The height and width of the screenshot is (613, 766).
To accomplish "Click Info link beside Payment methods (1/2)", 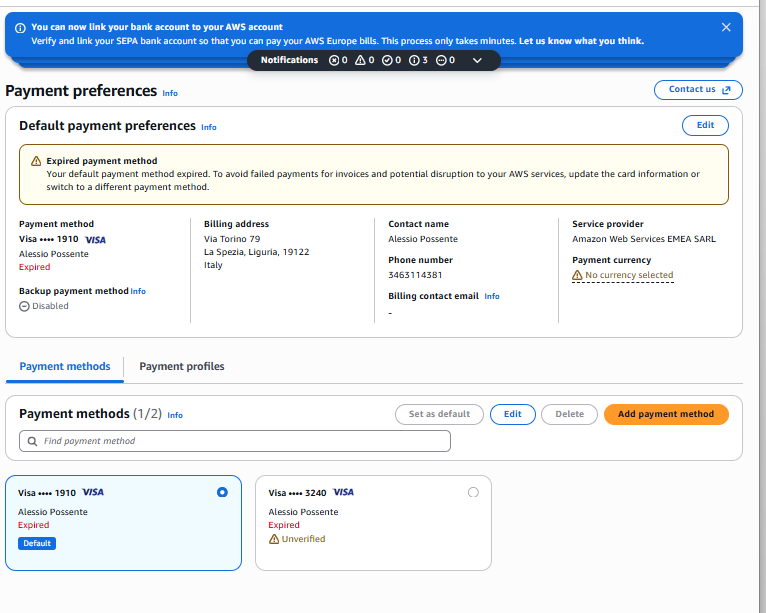I will (175, 415).
